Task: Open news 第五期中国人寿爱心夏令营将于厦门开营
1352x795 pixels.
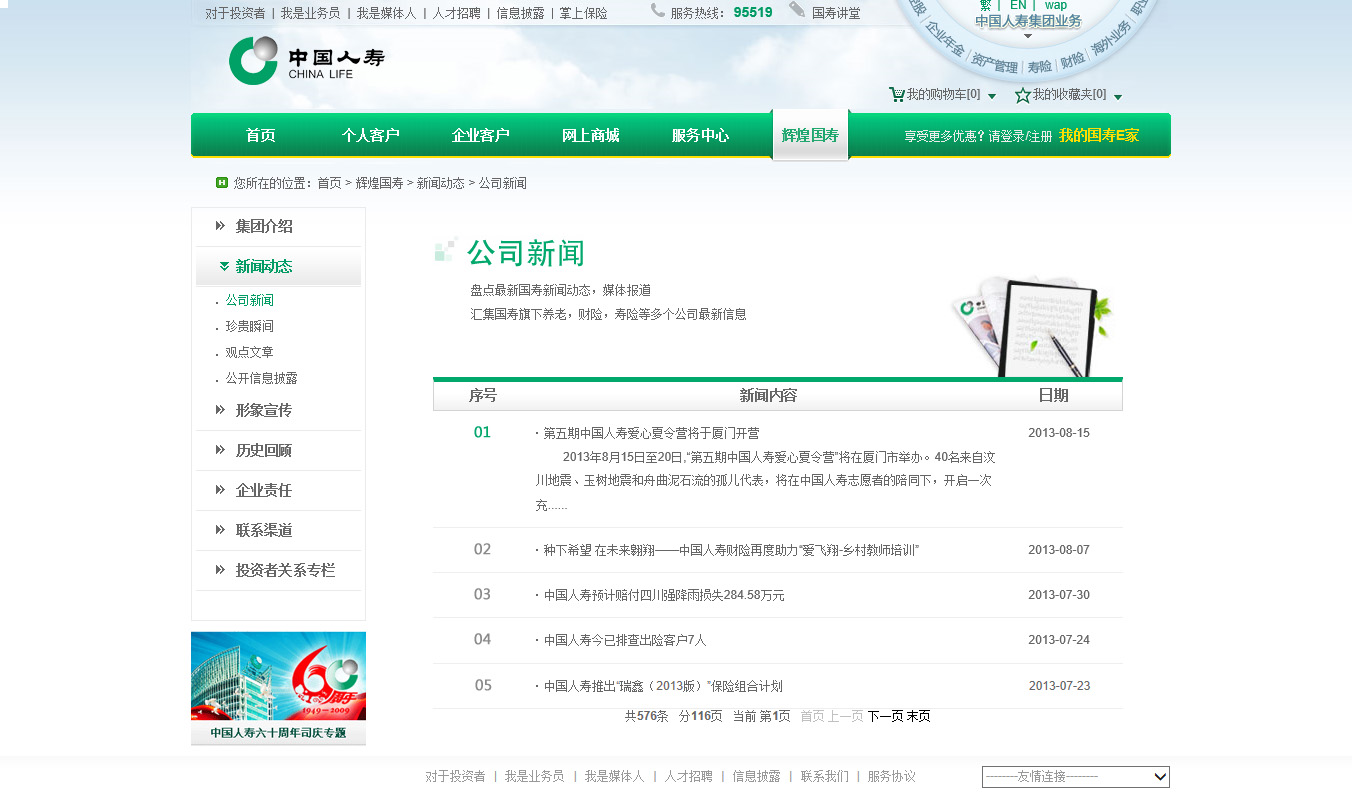Action: point(651,434)
